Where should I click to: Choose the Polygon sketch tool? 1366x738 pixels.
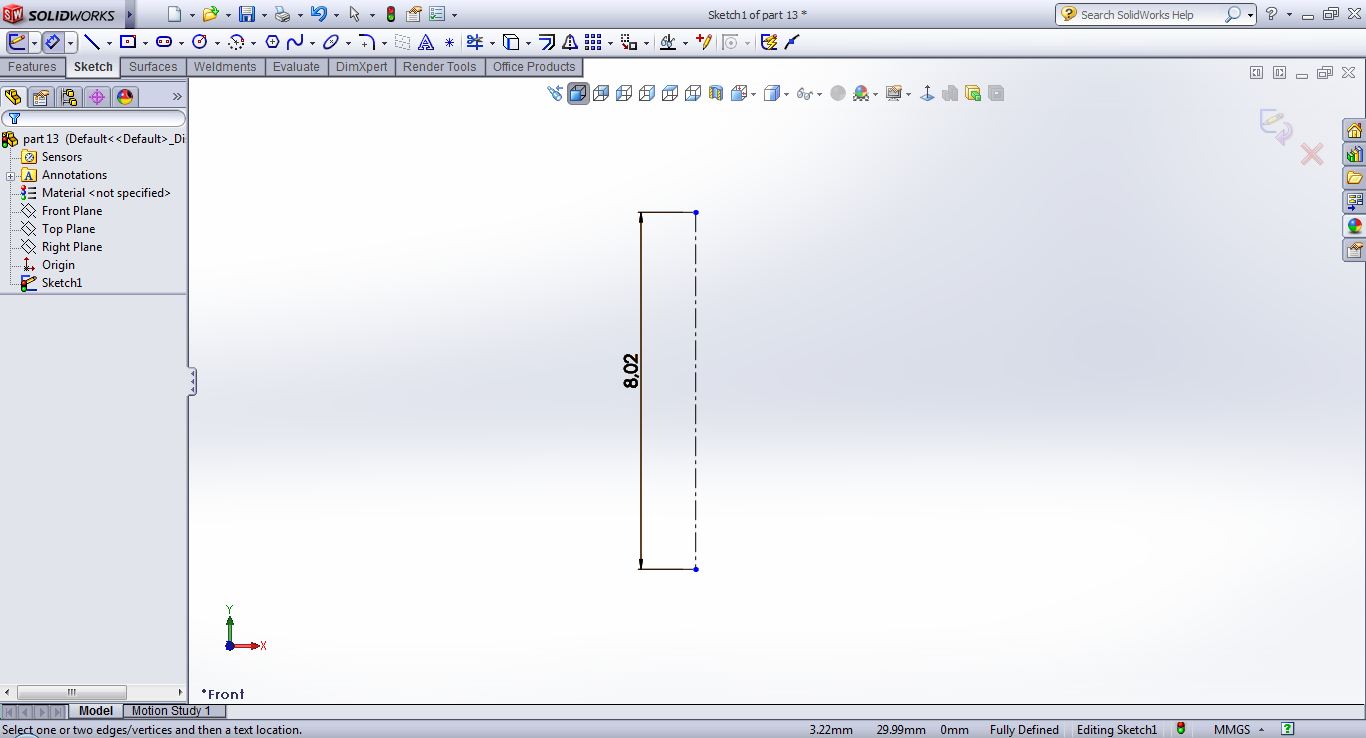click(272, 42)
